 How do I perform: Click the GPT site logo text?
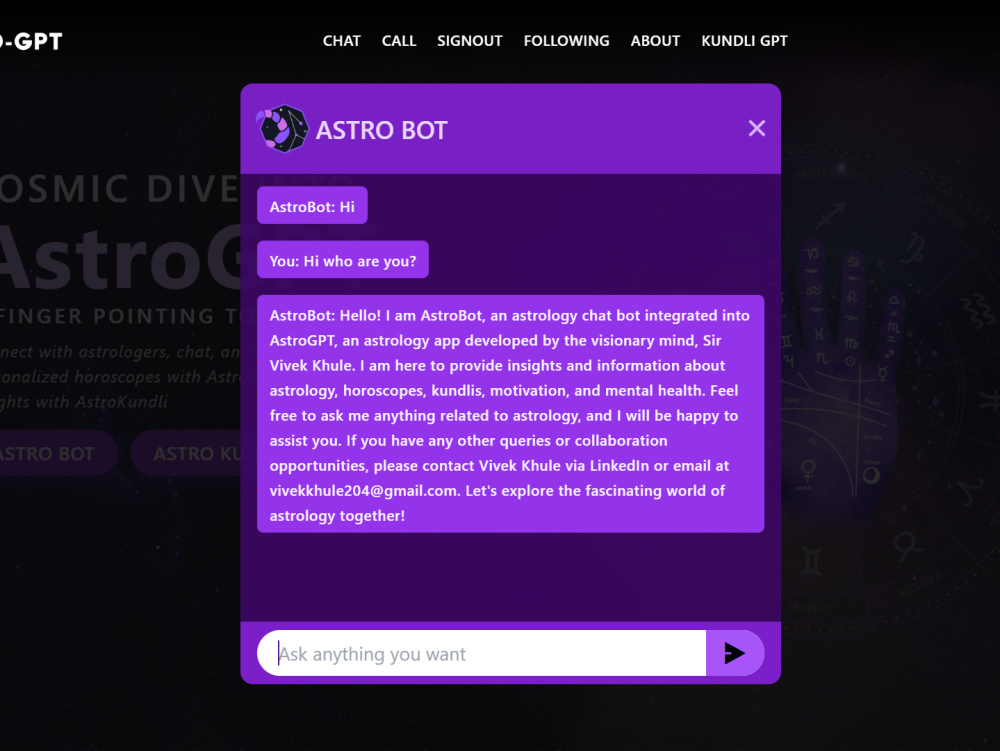[x=31, y=41]
